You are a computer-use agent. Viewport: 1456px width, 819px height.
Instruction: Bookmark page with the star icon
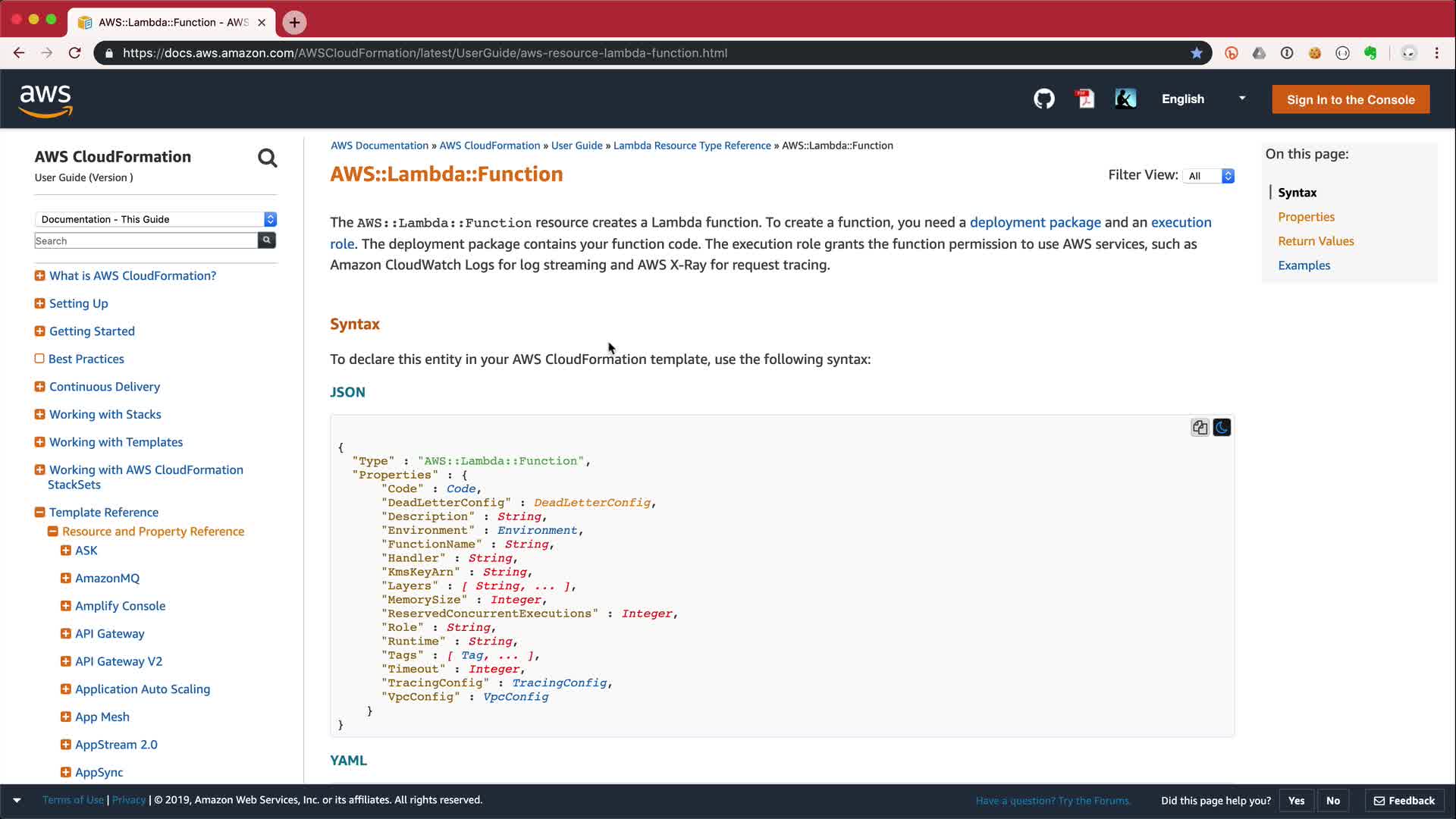tap(1197, 53)
